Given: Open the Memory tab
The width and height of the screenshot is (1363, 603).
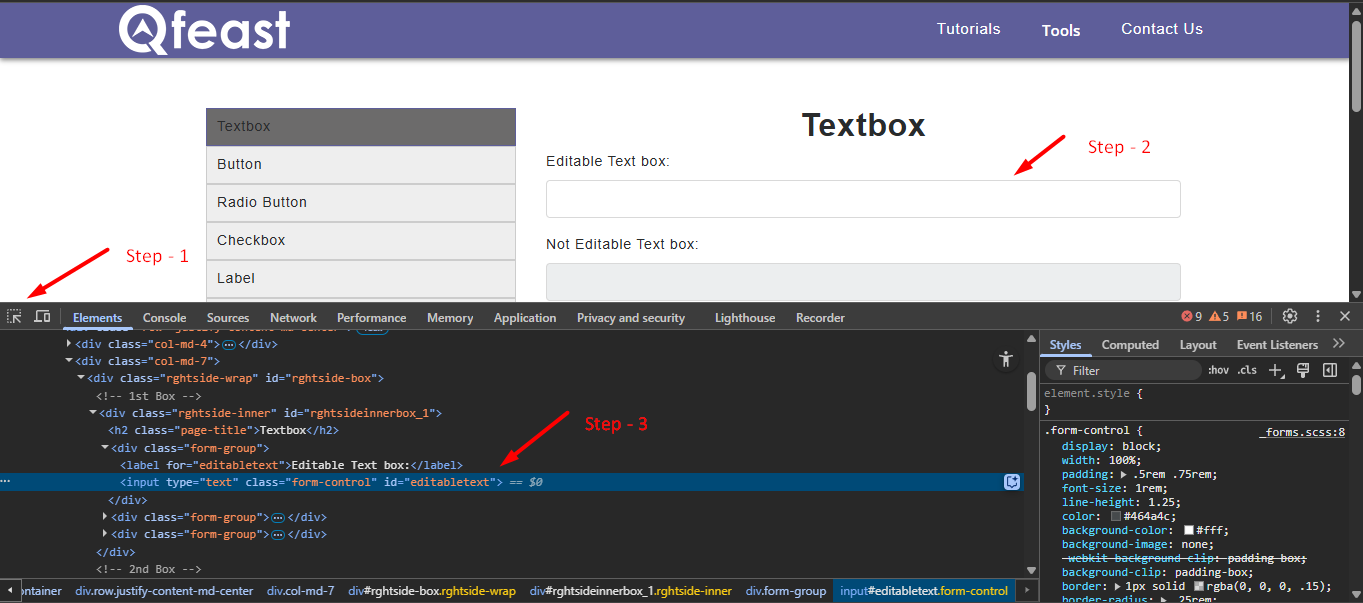Looking at the screenshot, I should point(450,318).
